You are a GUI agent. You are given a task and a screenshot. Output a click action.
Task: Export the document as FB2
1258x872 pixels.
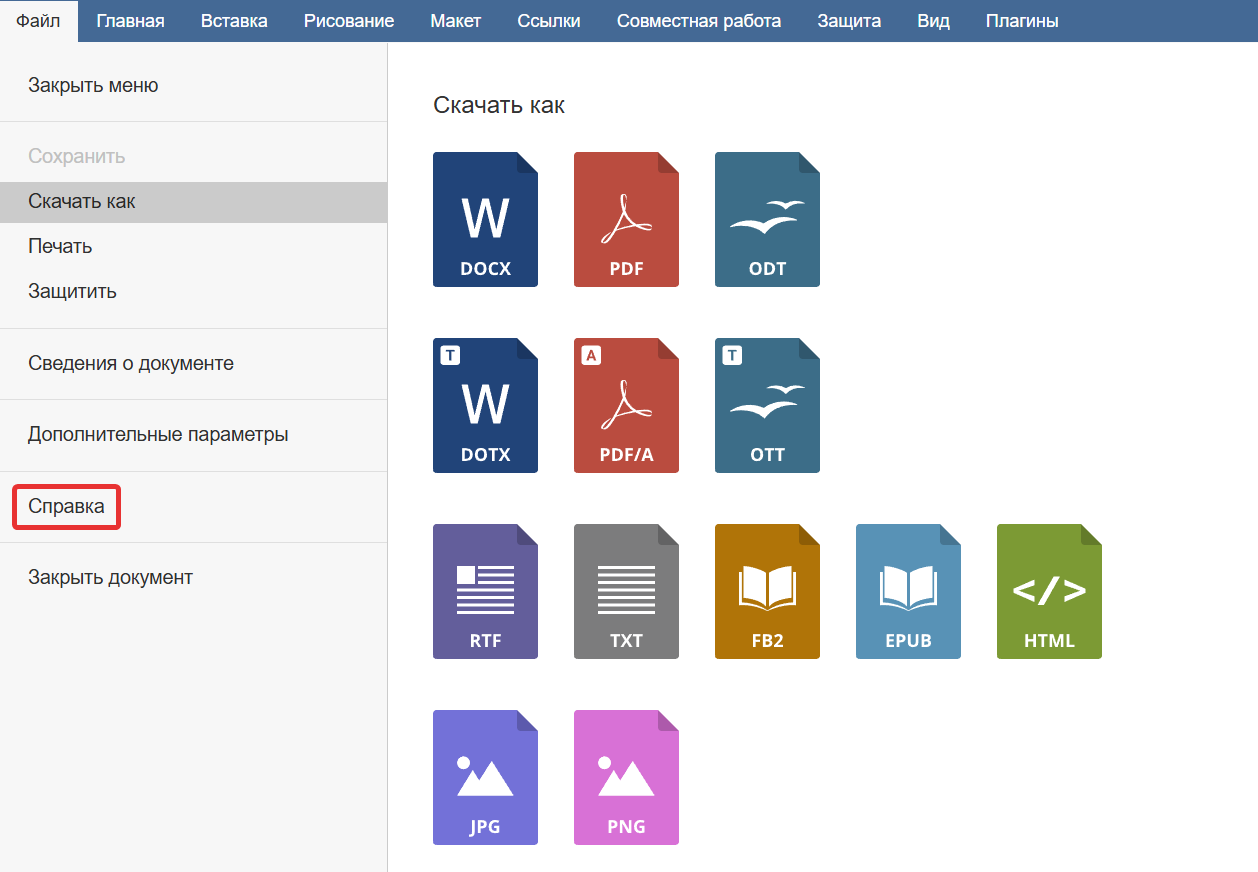[x=767, y=591]
